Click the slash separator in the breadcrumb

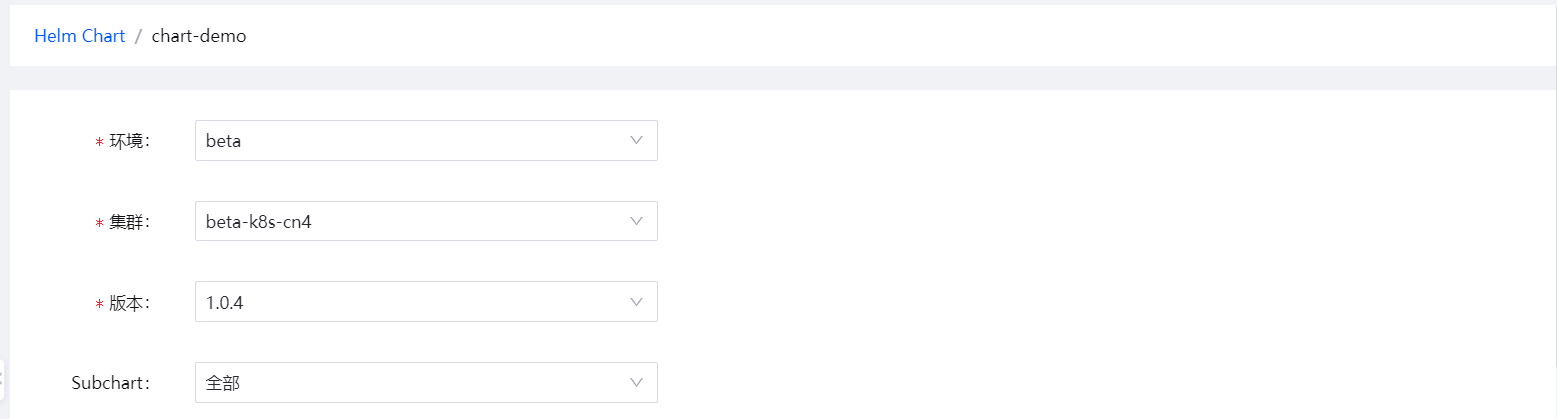pyautogui.click(x=138, y=36)
